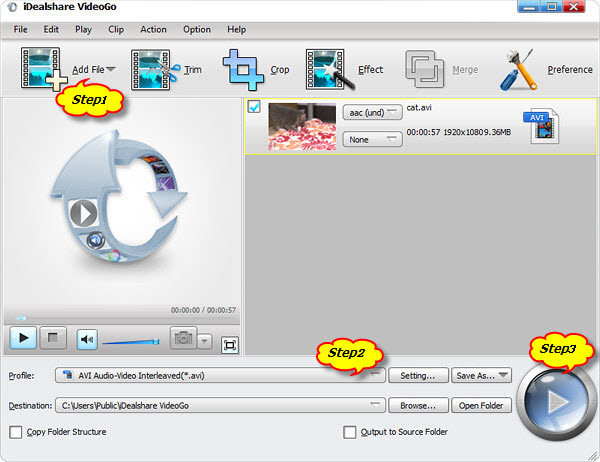Click the Setting... button
The image size is (600, 462).
click(x=418, y=375)
